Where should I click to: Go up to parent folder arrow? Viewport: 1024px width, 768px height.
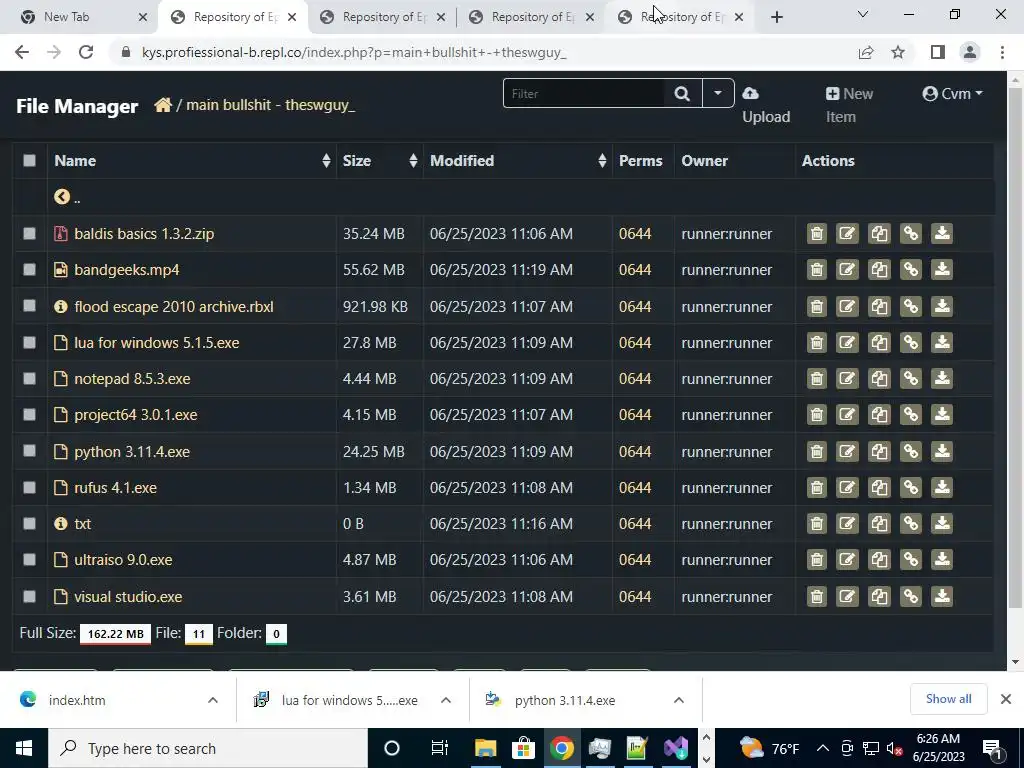[x=62, y=197]
